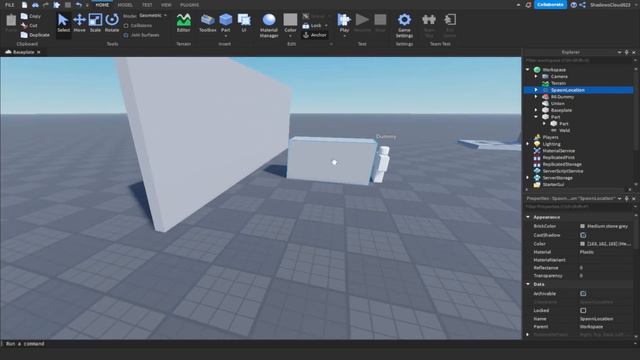Select the Baseplate document tab
The height and width of the screenshot is (360, 640).
point(23,52)
